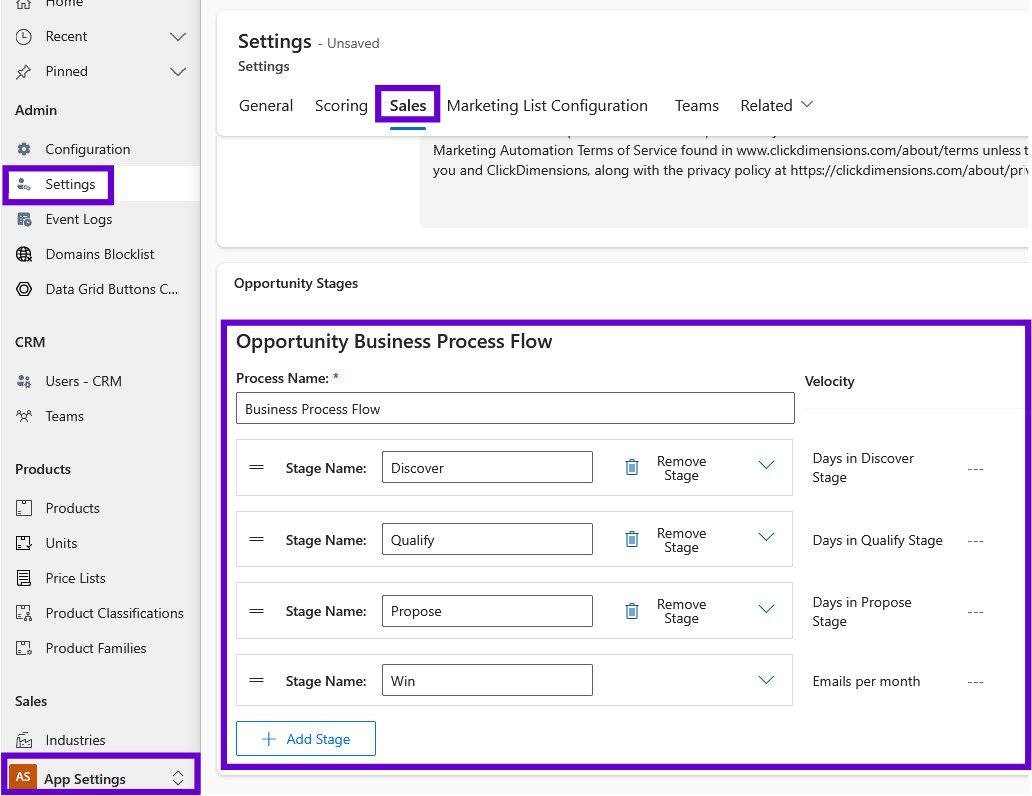The image size is (1032, 796).
Task: Click the Recent clock icon
Action: pos(24,37)
